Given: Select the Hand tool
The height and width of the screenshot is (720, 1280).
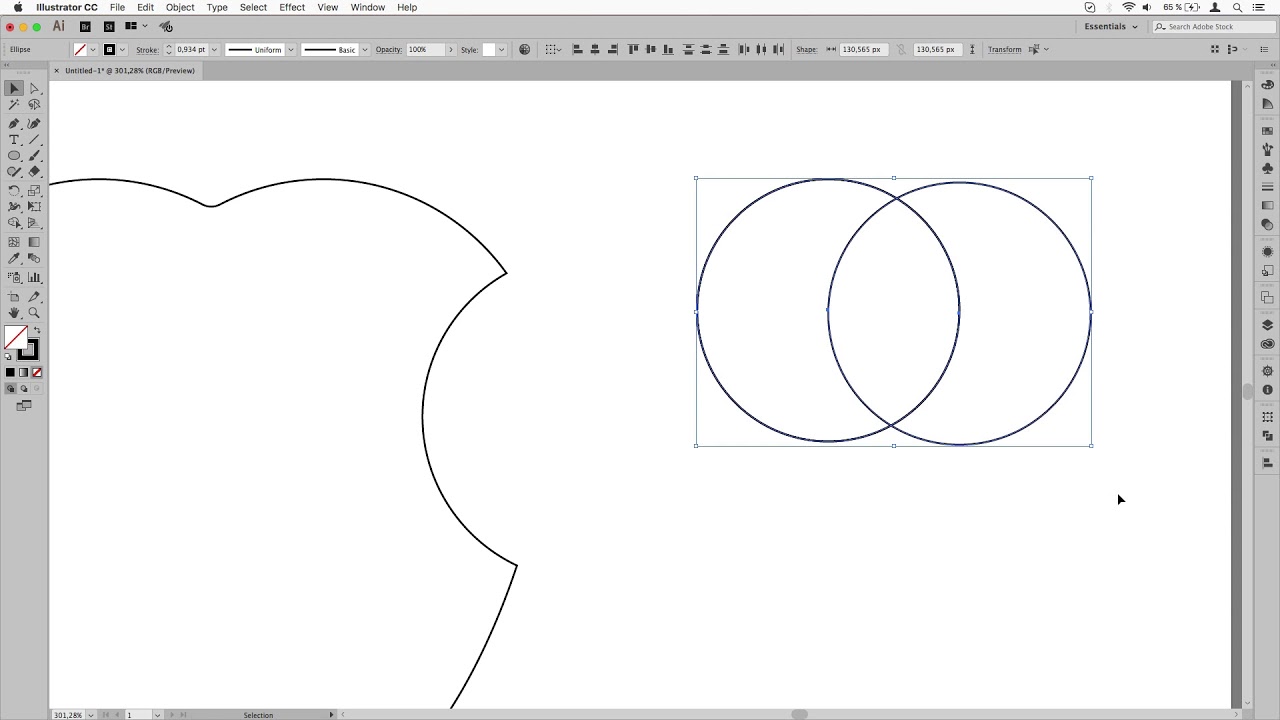Looking at the screenshot, I should tap(14, 313).
